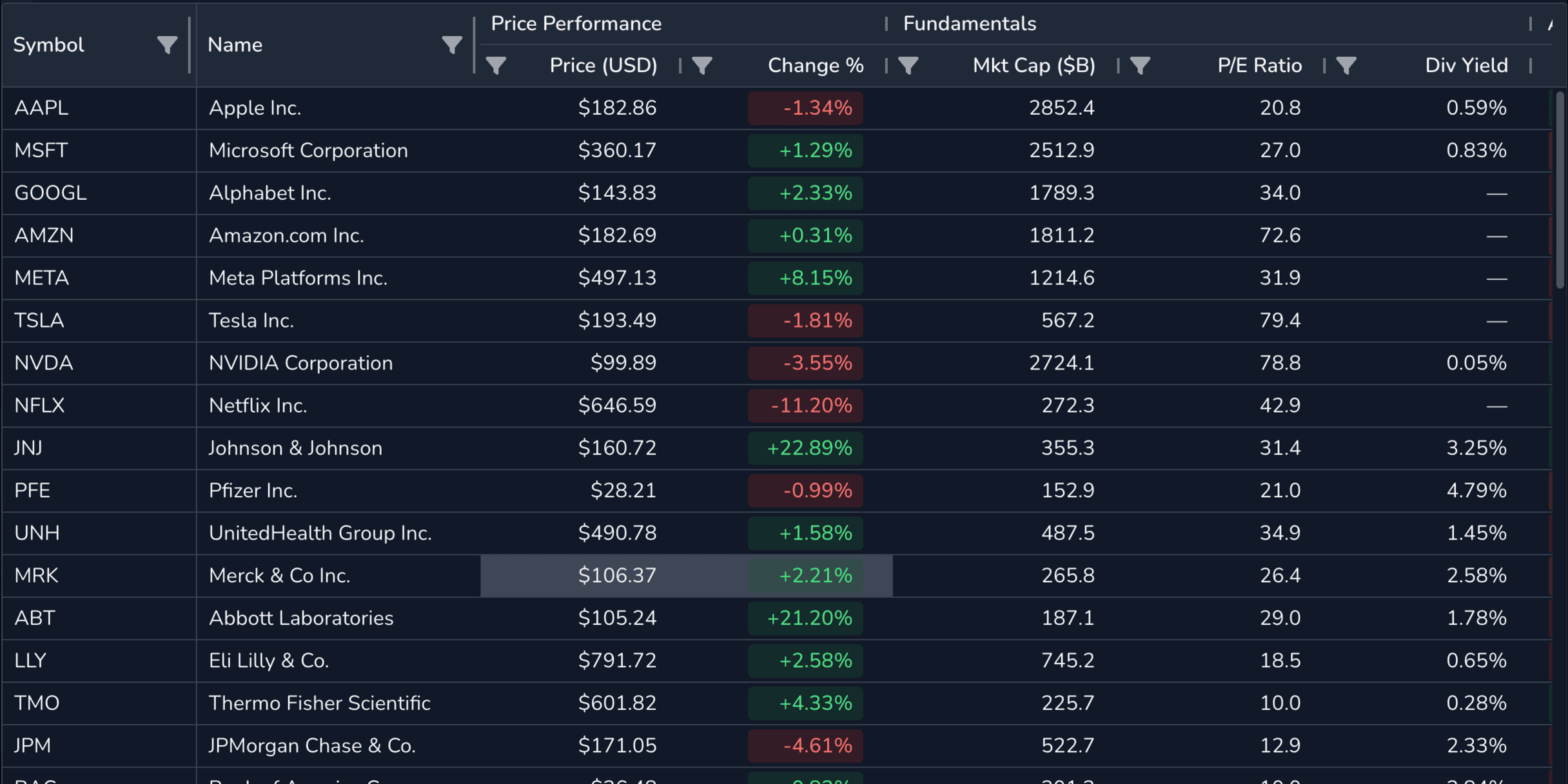Select the AAPL symbol cell
The height and width of the screenshot is (784, 1568).
point(41,108)
